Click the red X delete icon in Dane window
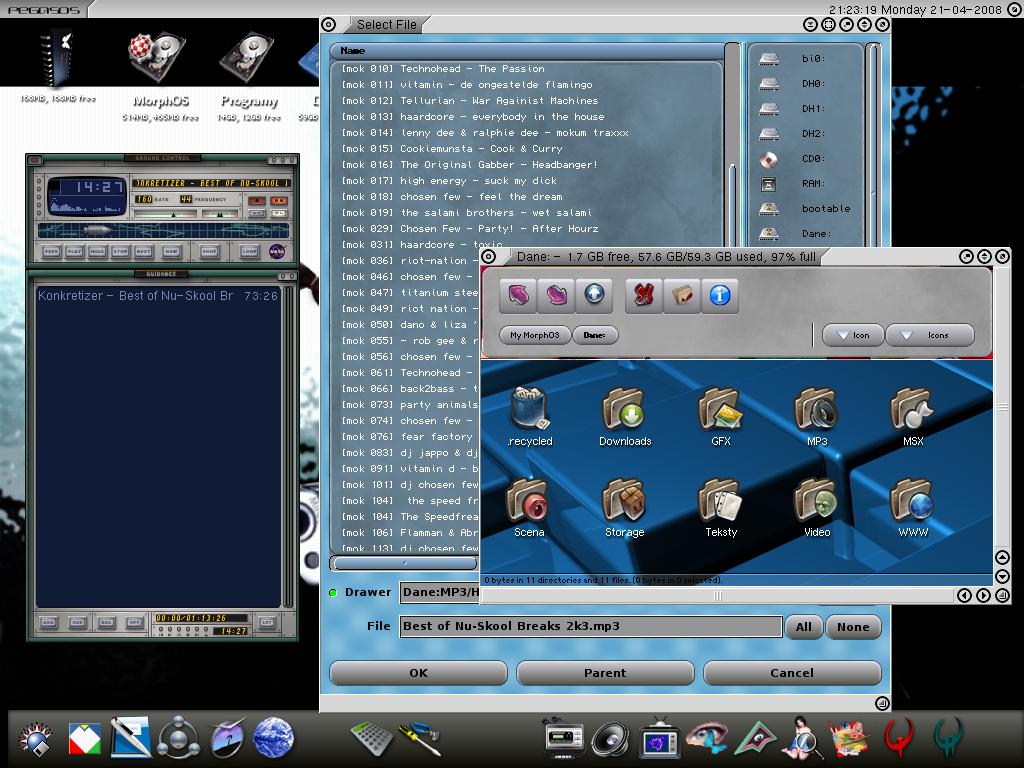The height and width of the screenshot is (768, 1024). point(643,295)
